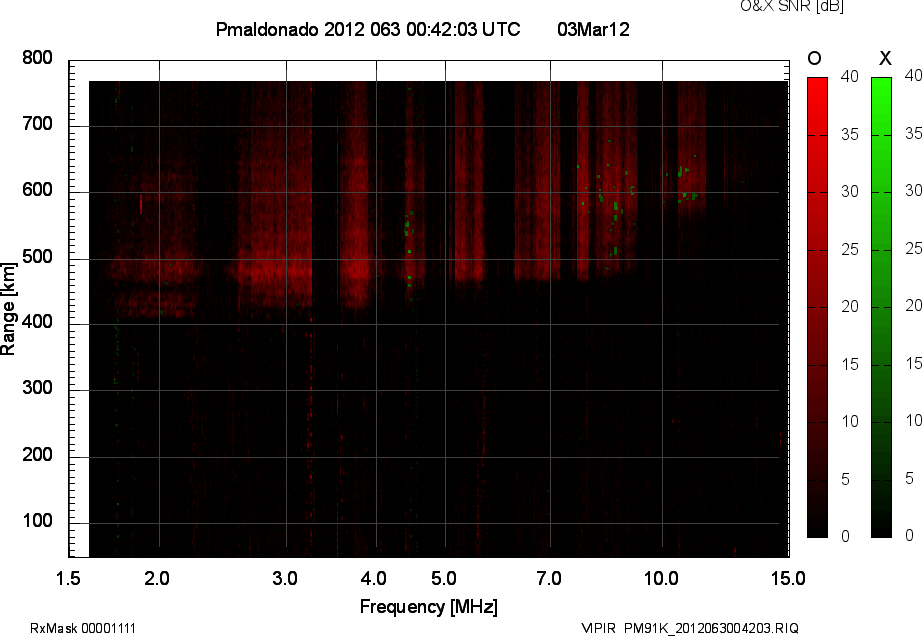Click the 1.5 frequency axis label
This screenshot has height=636, width=922.
(x=68, y=578)
